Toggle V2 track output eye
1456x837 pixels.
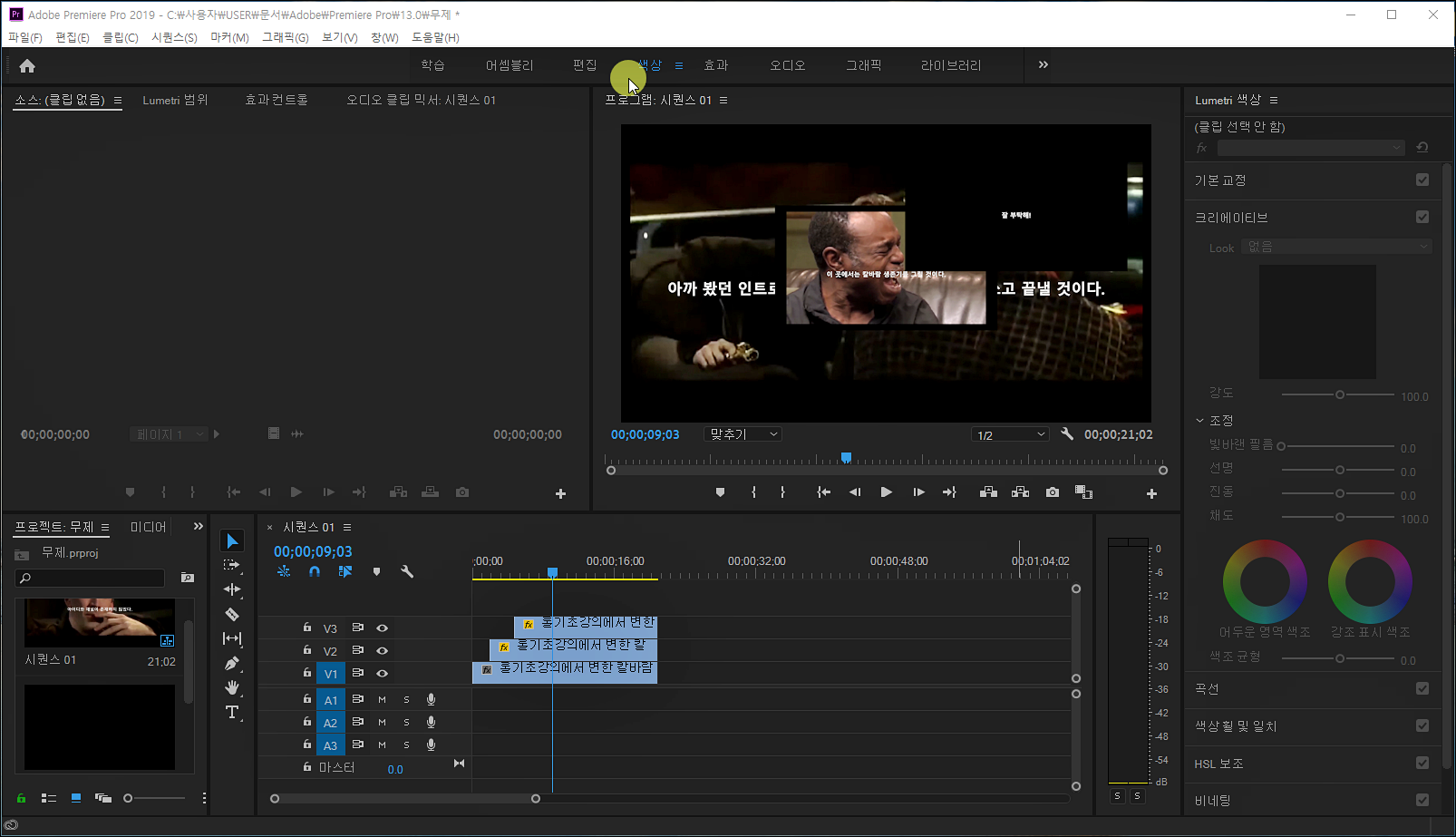click(382, 650)
